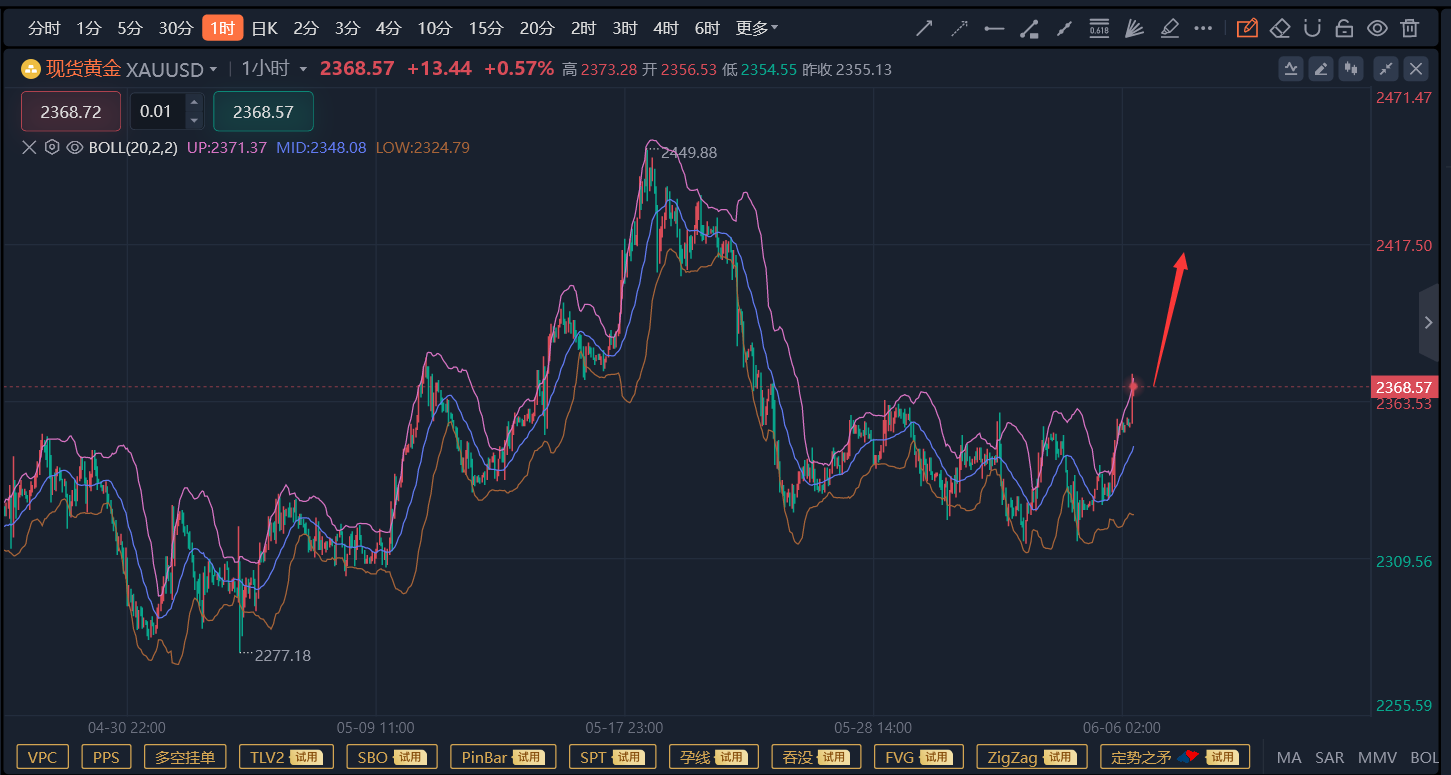The image size is (1451, 775).
Task: Switch to the 2分 timeframe
Action: tap(306, 28)
